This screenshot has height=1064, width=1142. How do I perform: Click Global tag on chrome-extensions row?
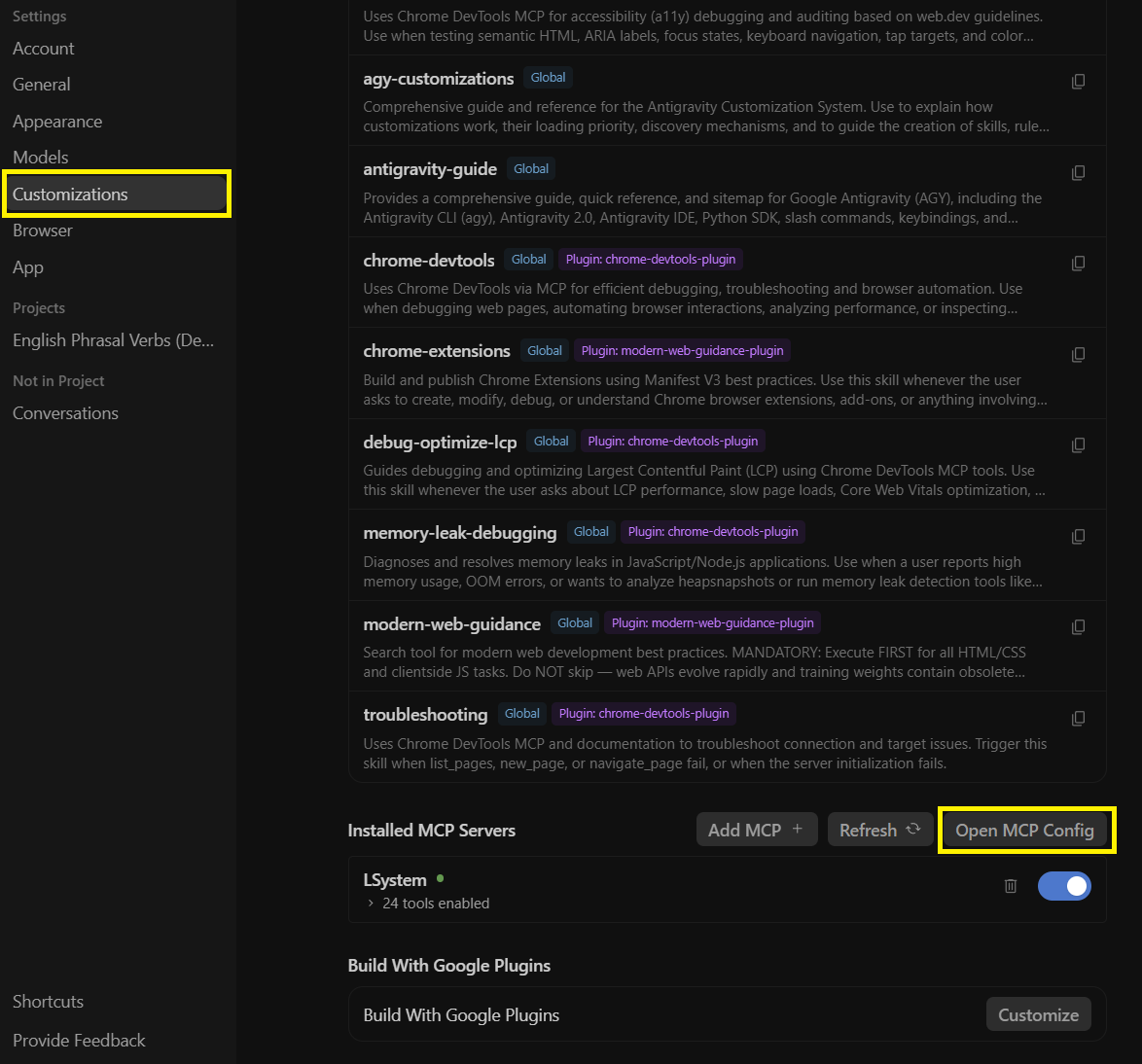click(x=545, y=350)
